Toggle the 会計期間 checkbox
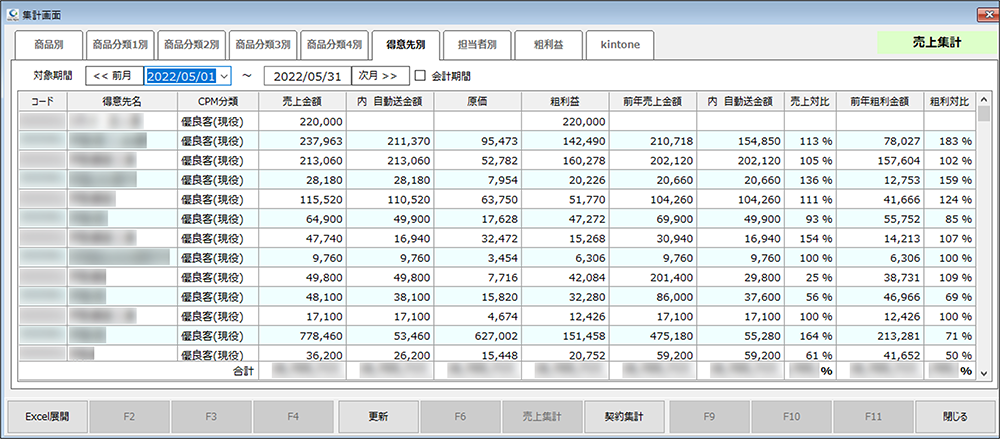This screenshot has height=439, width=1000. pos(421,75)
